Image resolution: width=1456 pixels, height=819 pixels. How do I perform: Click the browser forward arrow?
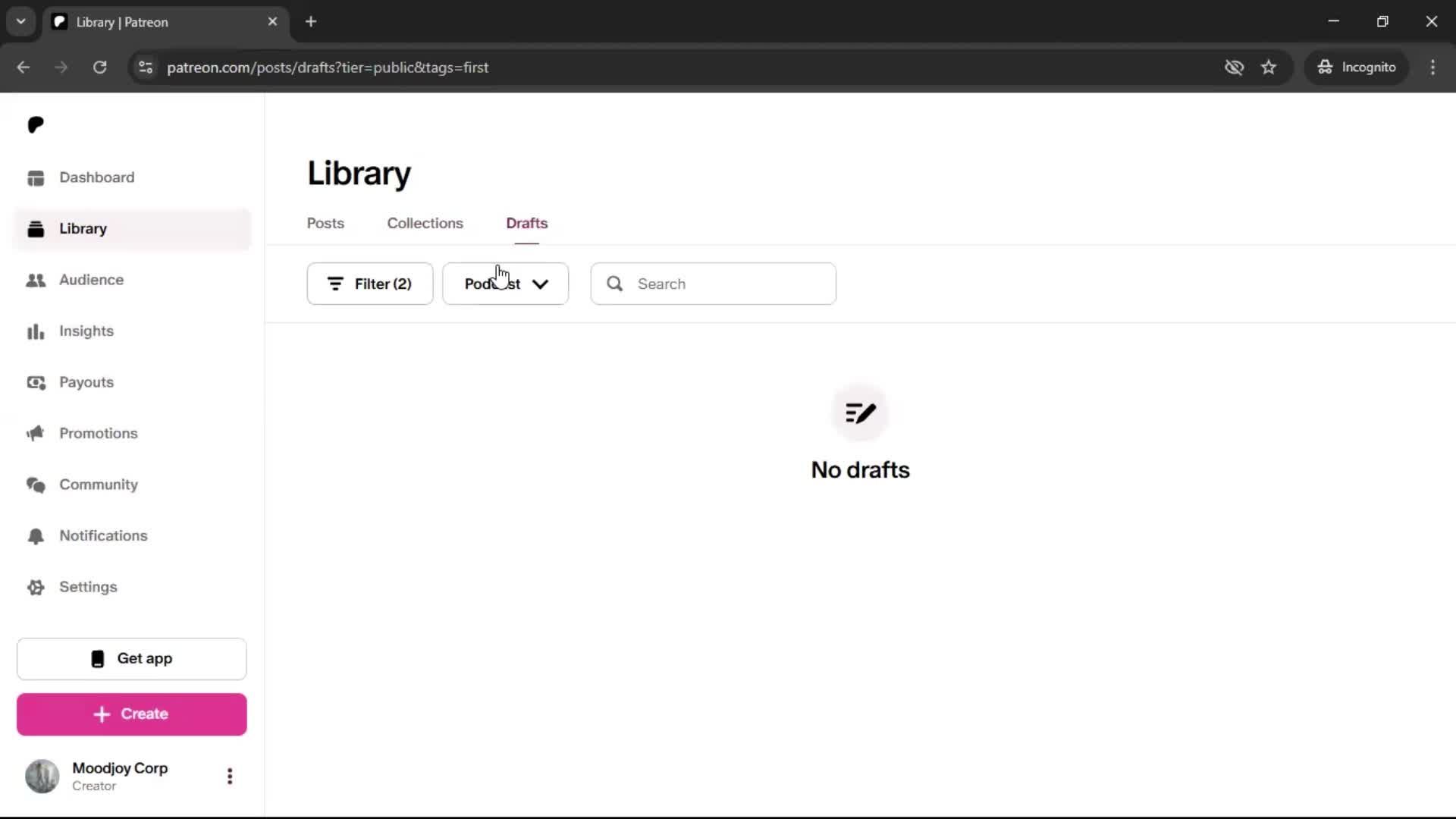[x=61, y=67]
